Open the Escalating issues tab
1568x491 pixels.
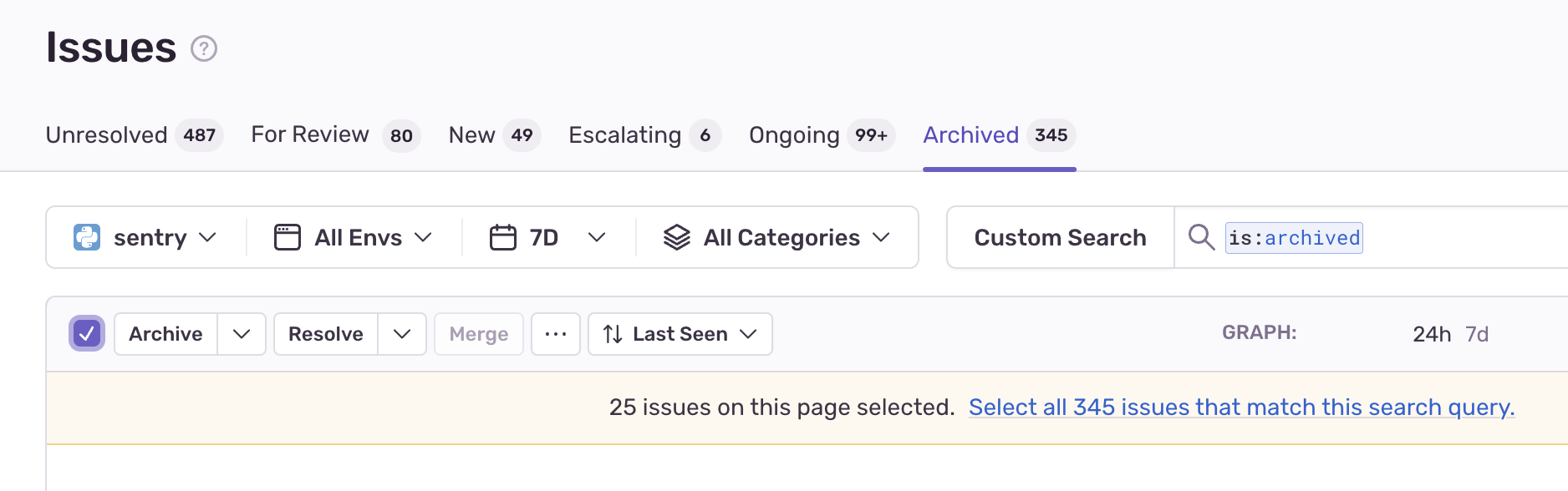pyautogui.click(x=625, y=135)
